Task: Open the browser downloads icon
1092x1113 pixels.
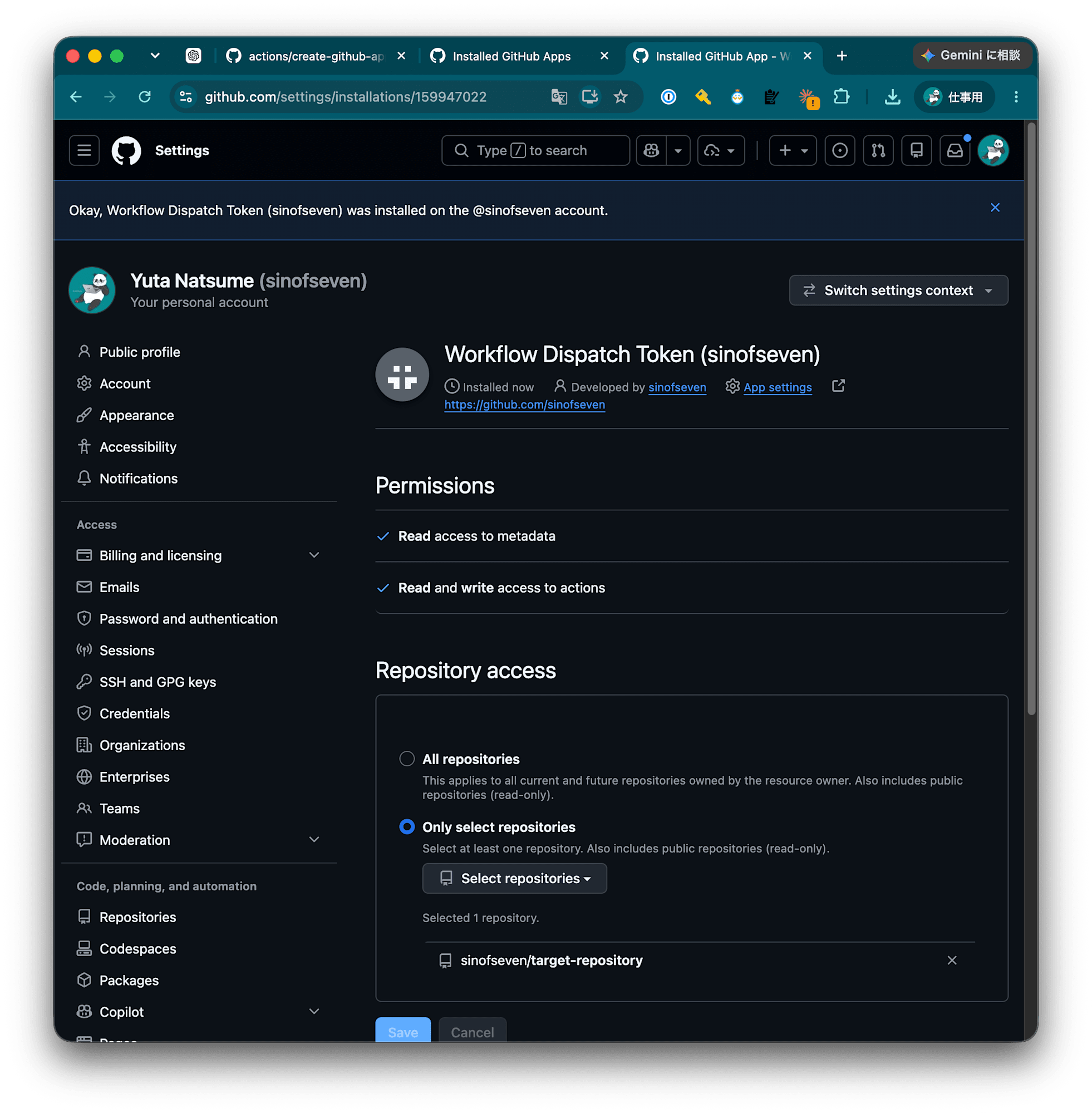Action: 892,97
